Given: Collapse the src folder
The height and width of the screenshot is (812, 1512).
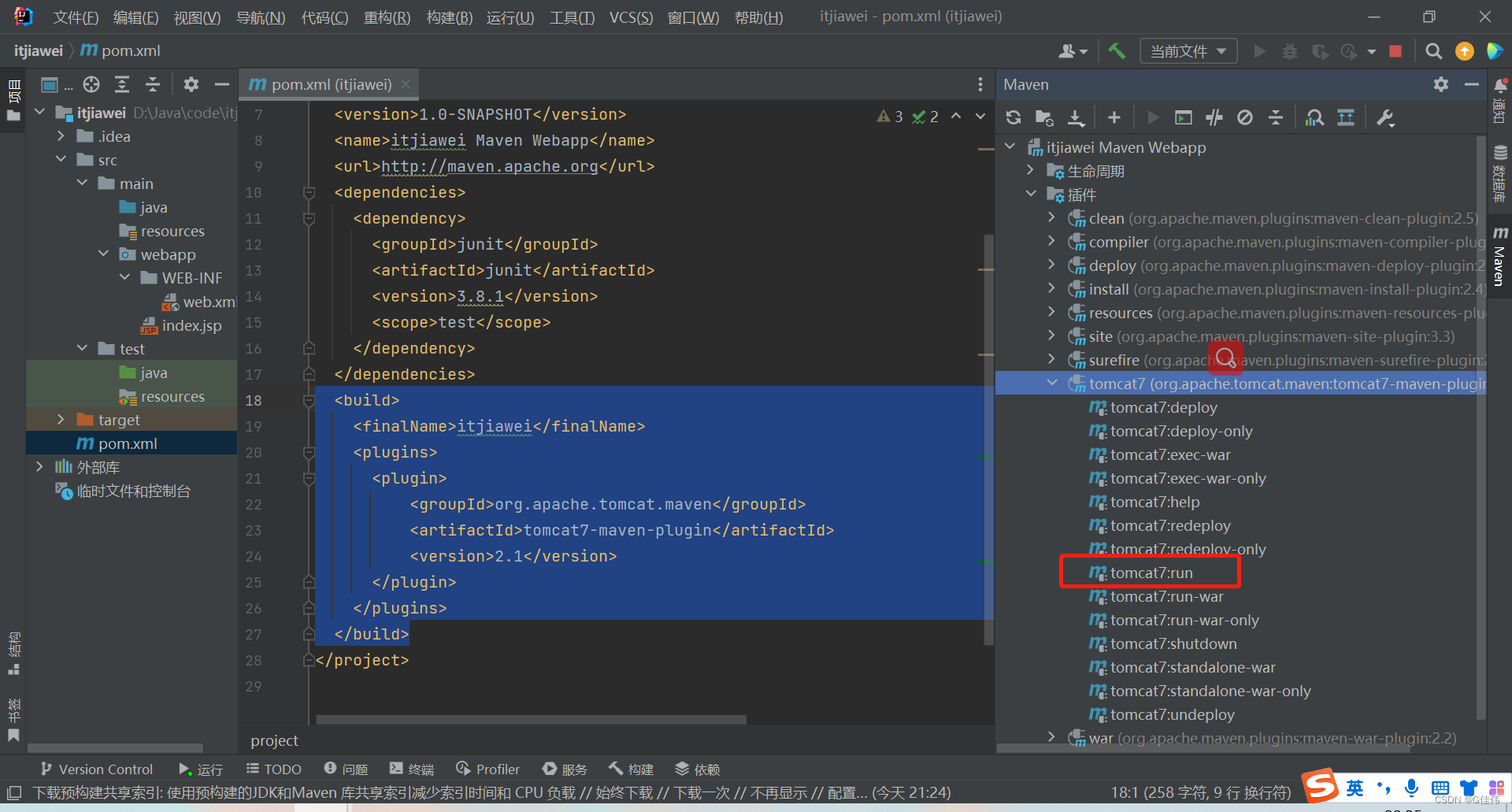Looking at the screenshot, I should coord(61,160).
